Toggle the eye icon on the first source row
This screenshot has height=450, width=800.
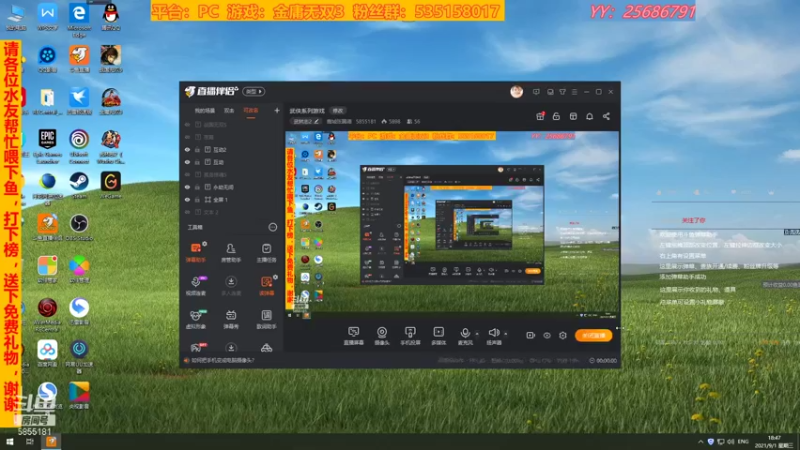[x=187, y=124]
